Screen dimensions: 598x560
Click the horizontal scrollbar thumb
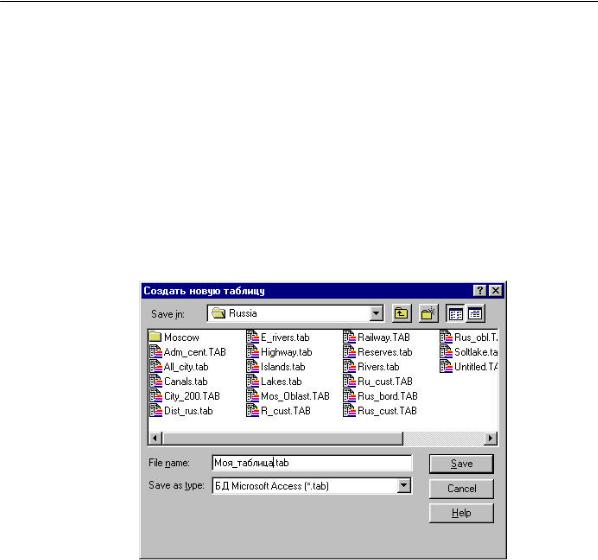282,438
